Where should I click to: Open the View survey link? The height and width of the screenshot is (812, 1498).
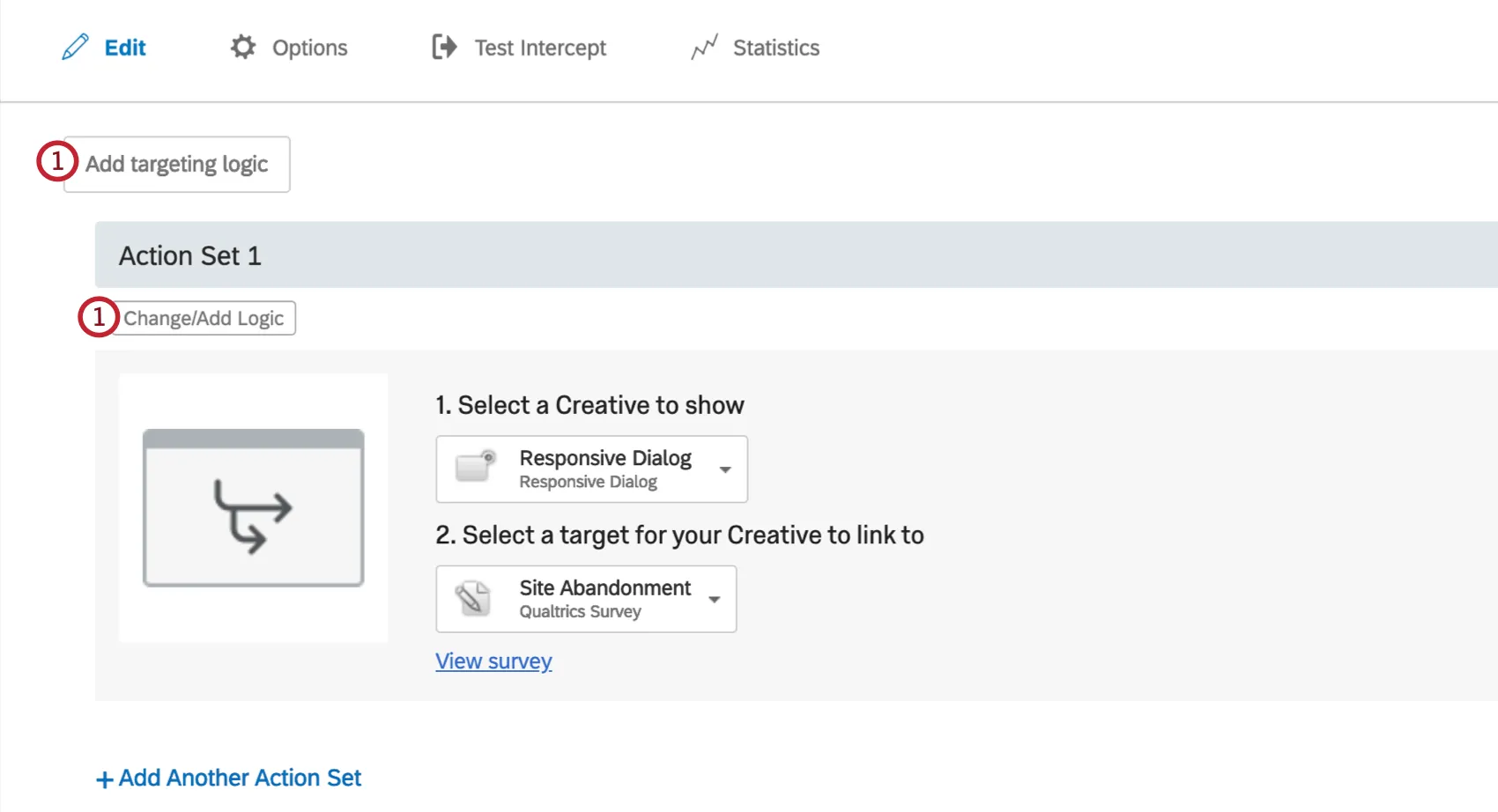point(493,661)
